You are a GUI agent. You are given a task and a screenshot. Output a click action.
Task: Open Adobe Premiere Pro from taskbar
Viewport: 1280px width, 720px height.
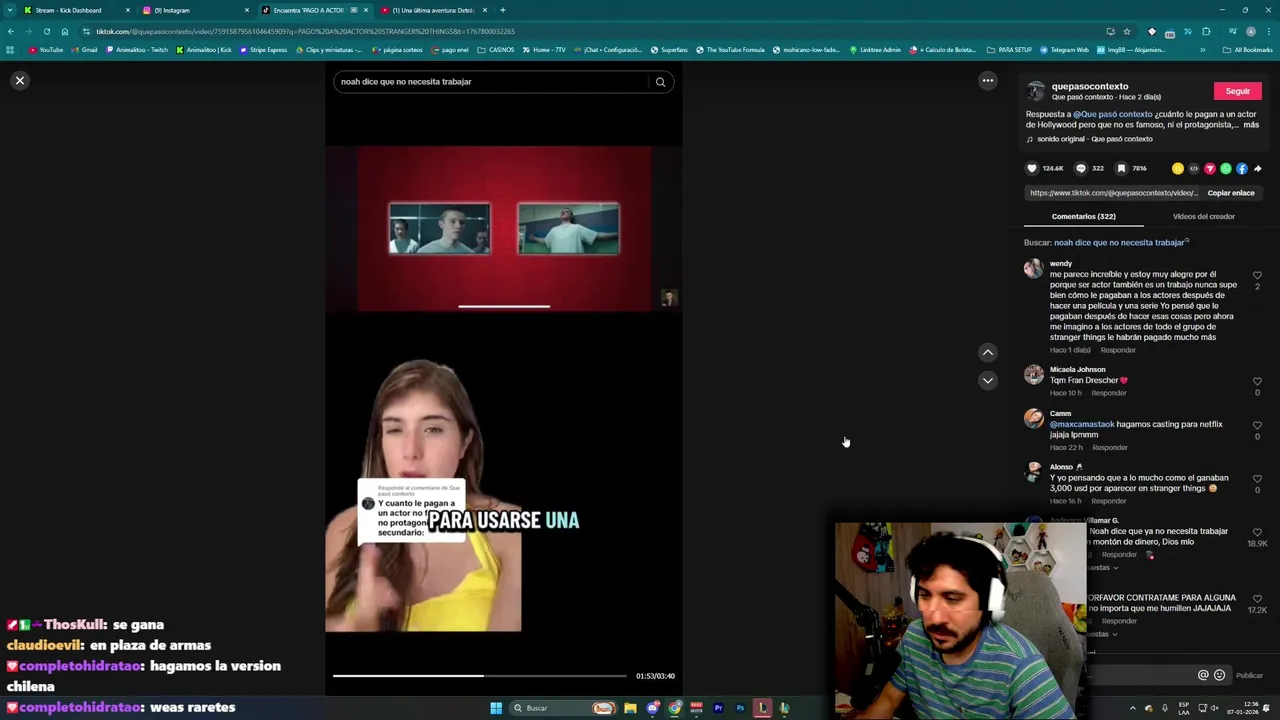click(718, 708)
